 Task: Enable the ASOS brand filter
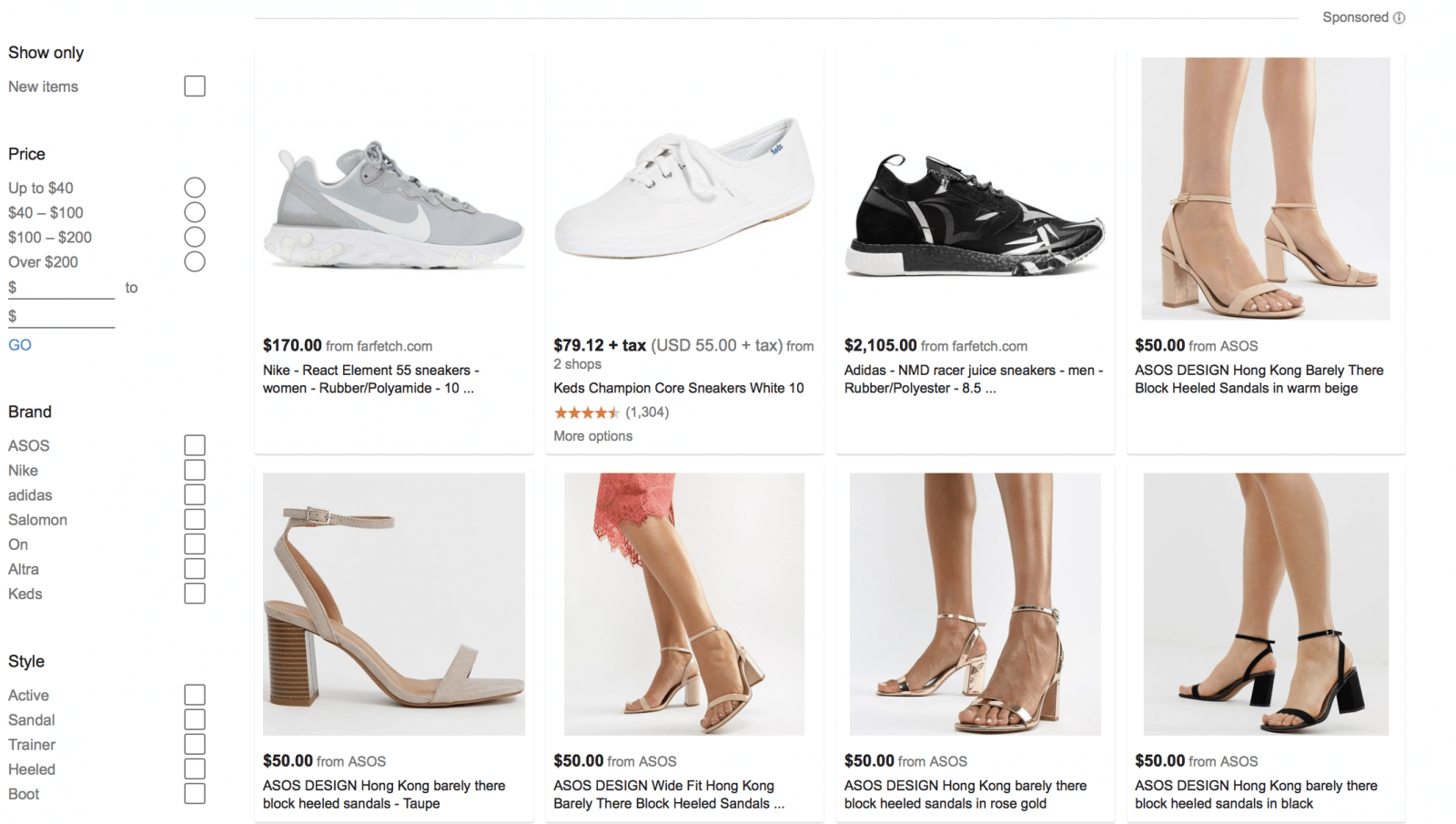pyautogui.click(x=195, y=445)
